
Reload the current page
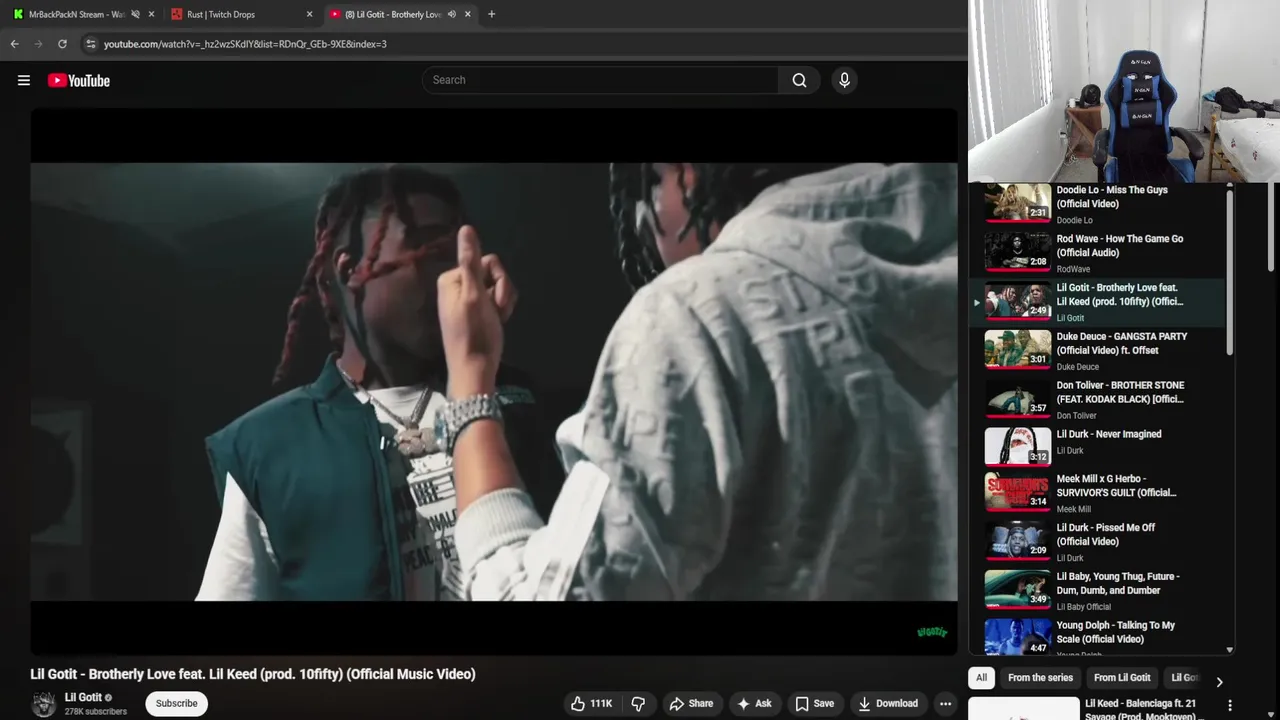[x=62, y=44]
